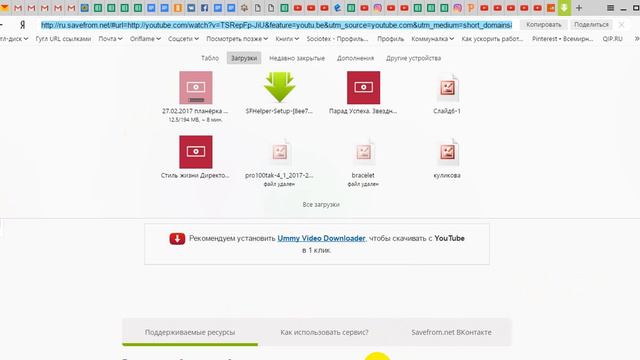Viewport: 640px width, 360px height.
Task: Open the Savefrom.net ВКонтакте tab
Action: point(451,332)
